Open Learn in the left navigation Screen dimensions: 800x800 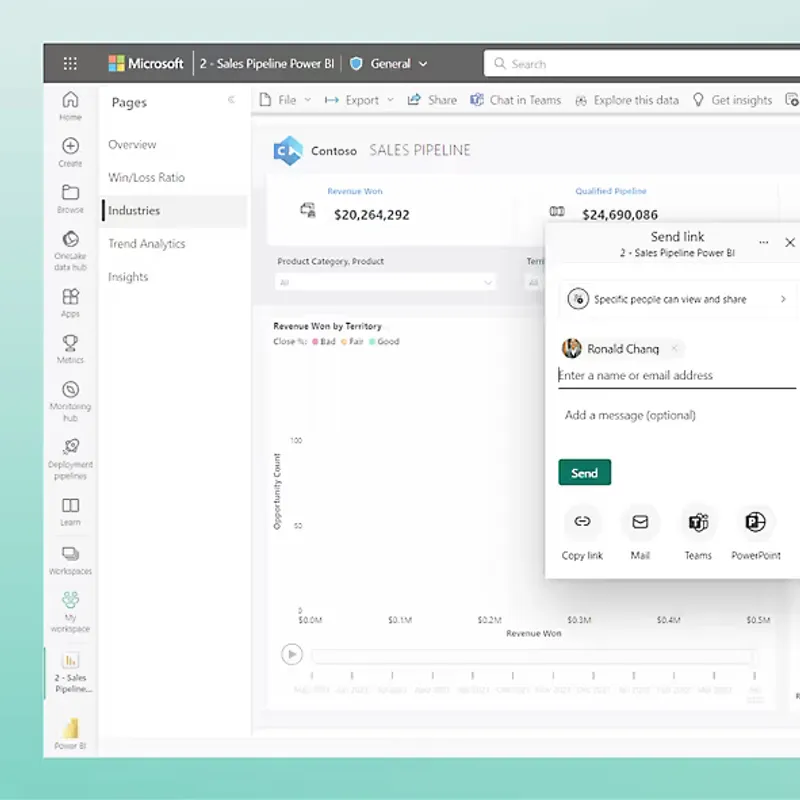(70, 512)
